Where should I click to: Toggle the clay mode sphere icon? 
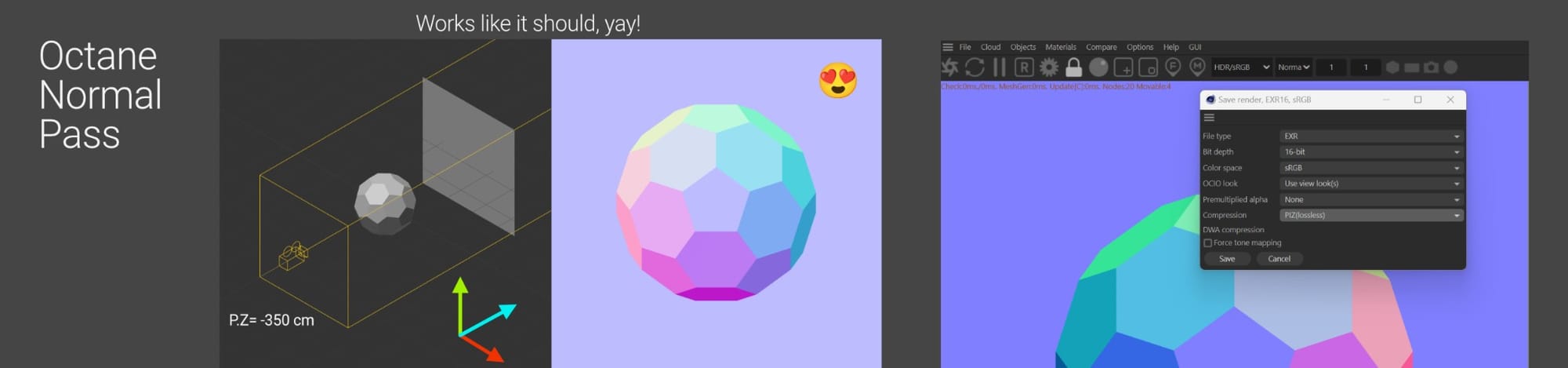1098,67
